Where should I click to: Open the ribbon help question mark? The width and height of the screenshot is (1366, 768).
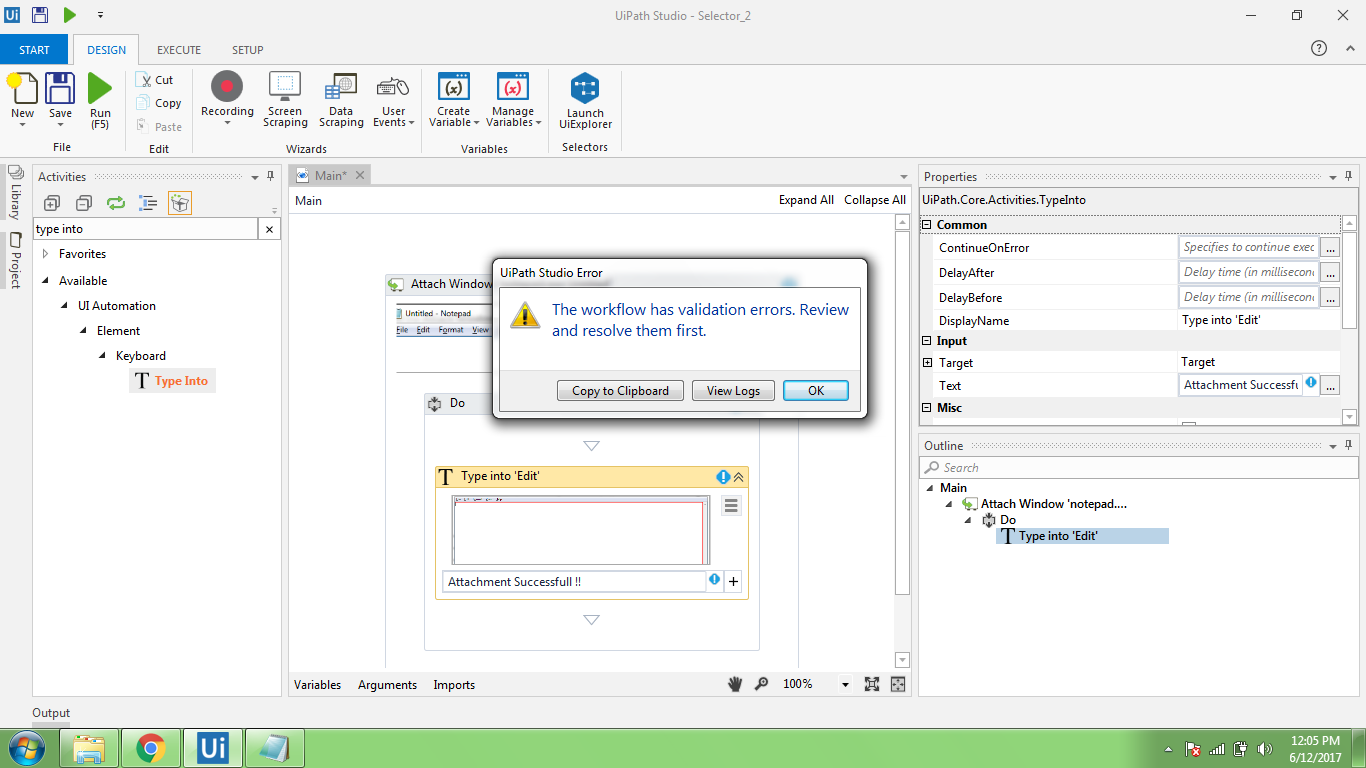(1319, 49)
